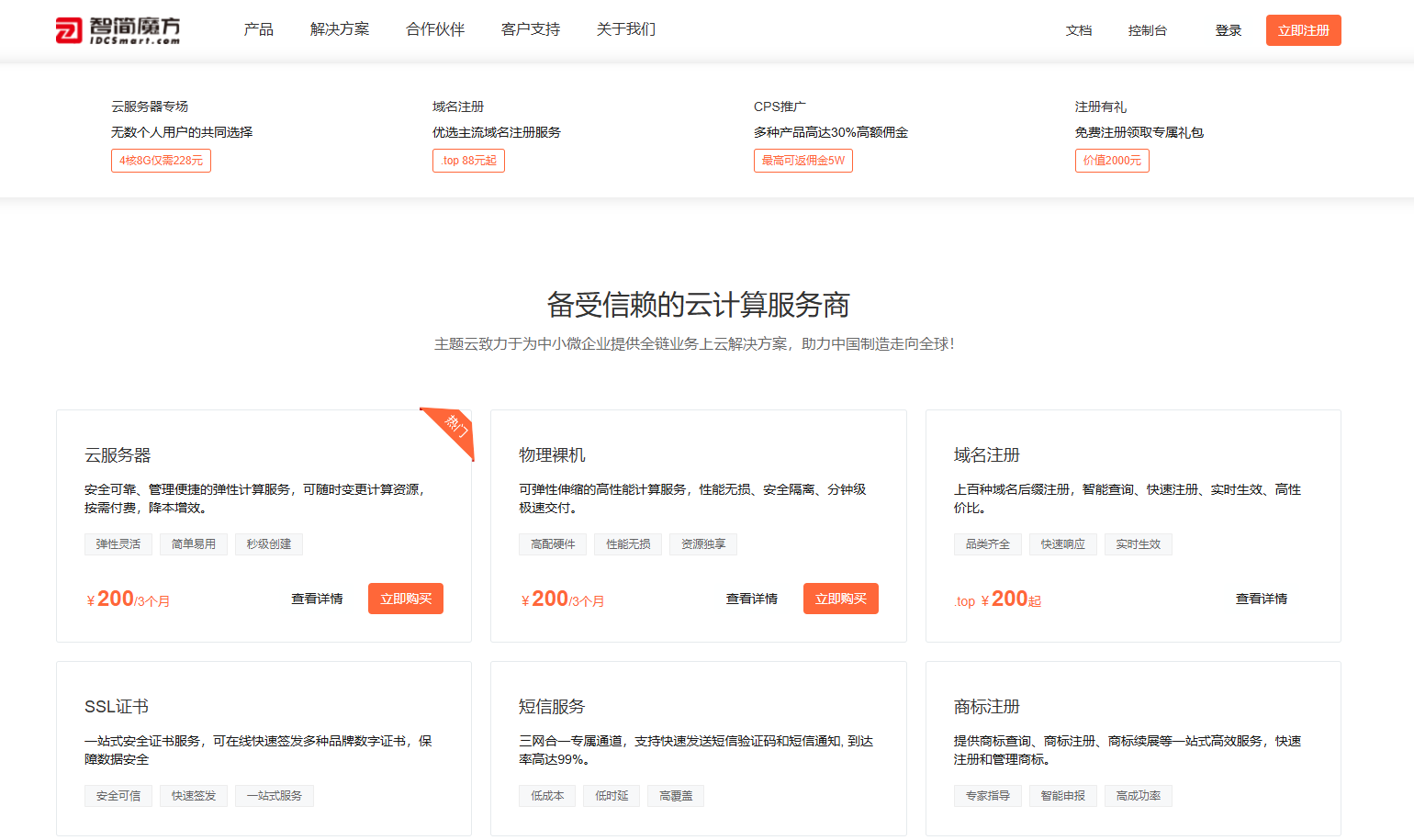Expand the 关于我们 navigation item
Screen dimensions: 1414x840
tap(625, 28)
